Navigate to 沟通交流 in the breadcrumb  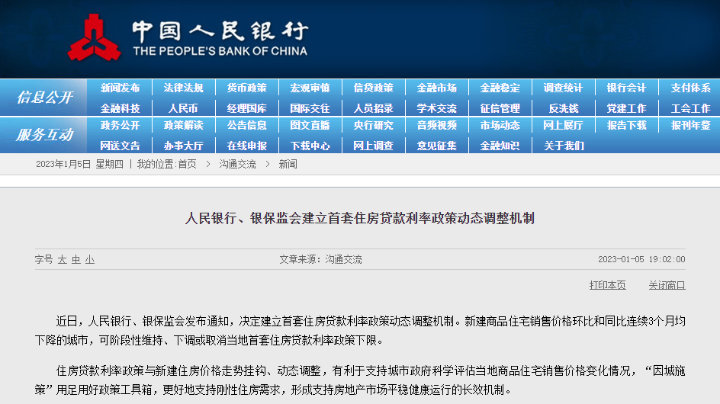[x=234, y=164]
